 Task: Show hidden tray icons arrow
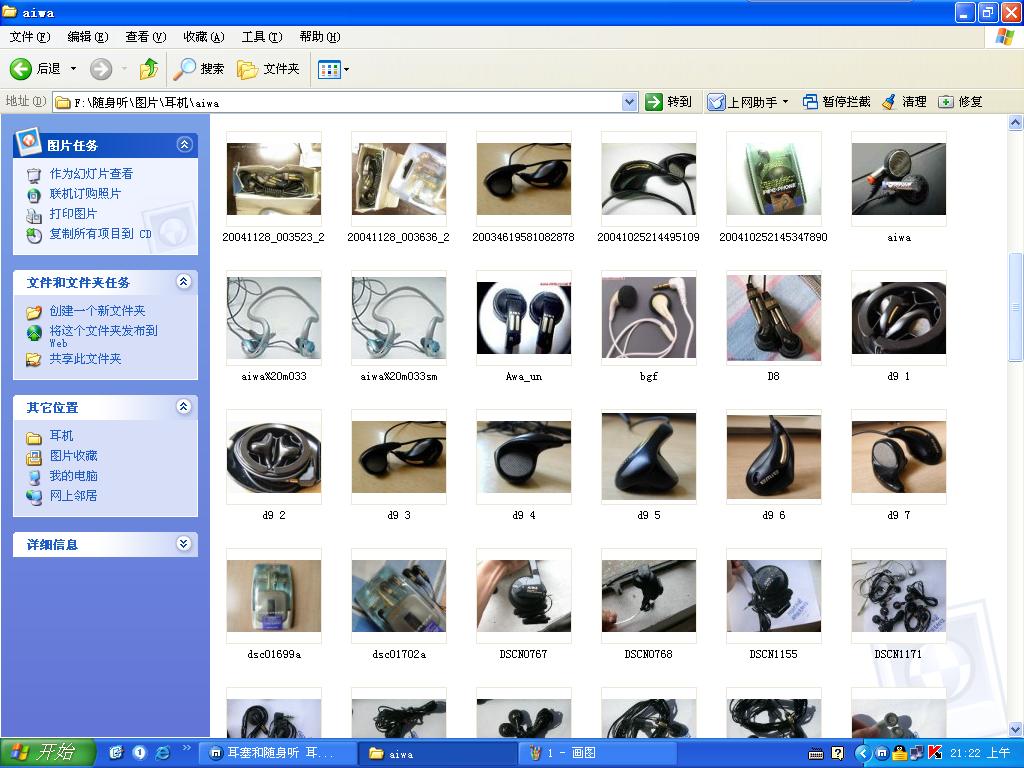pos(862,754)
